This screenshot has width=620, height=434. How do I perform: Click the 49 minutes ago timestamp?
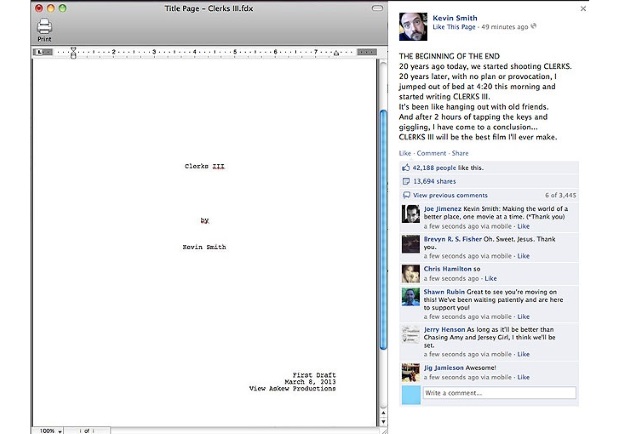[x=505, y=27]
